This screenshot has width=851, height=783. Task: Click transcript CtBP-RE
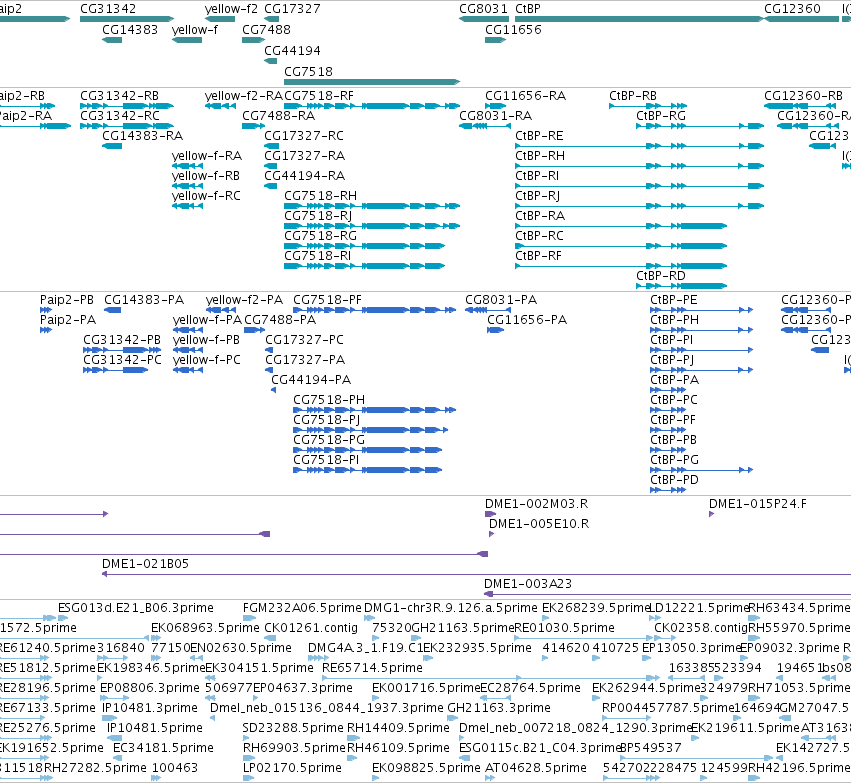point(539,136)
